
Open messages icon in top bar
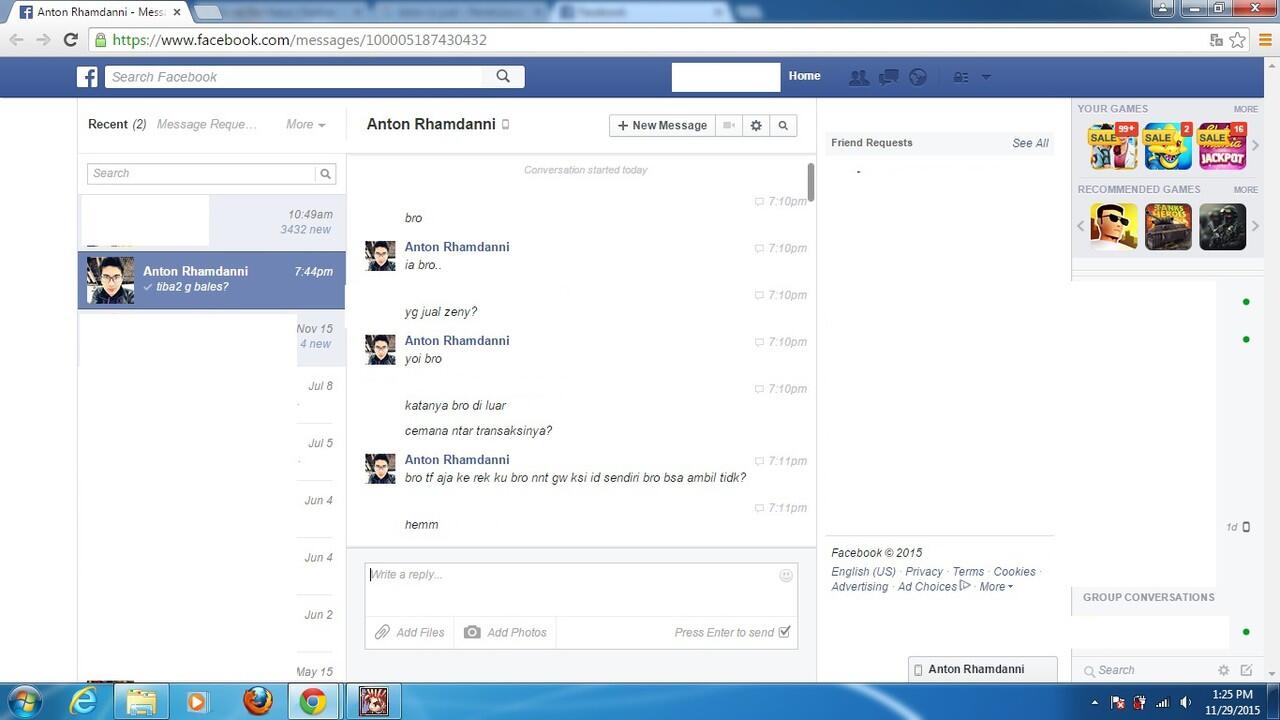click(888, 77)
